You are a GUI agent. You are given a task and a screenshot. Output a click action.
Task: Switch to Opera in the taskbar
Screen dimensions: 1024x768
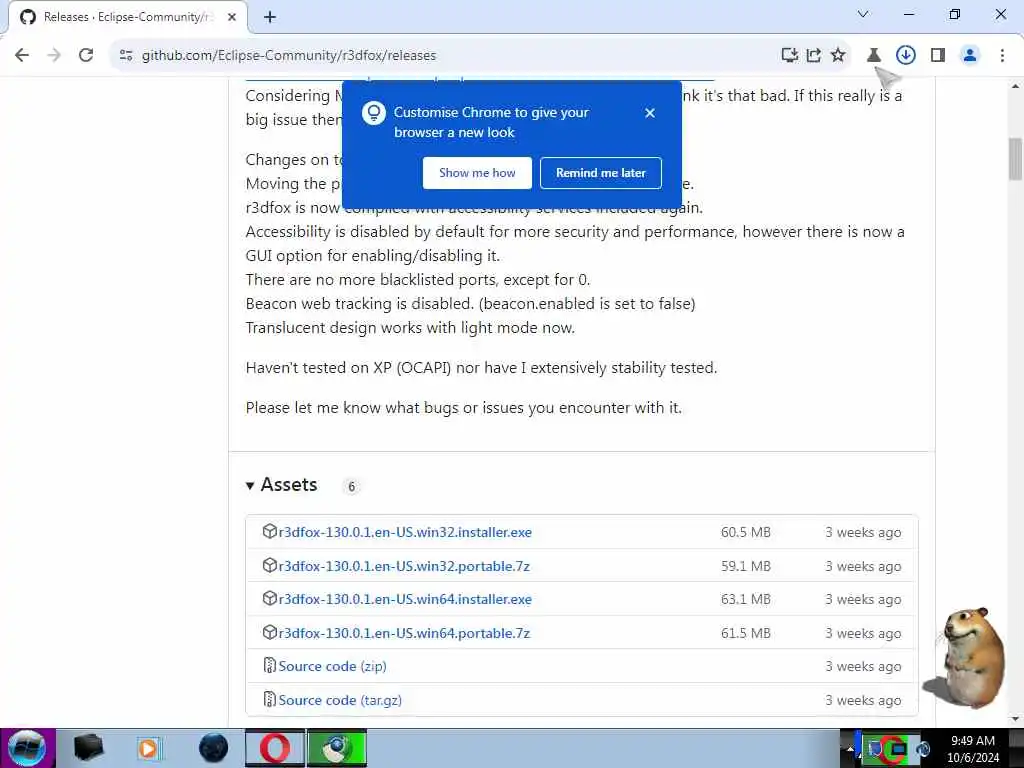[x=275, y=748]
